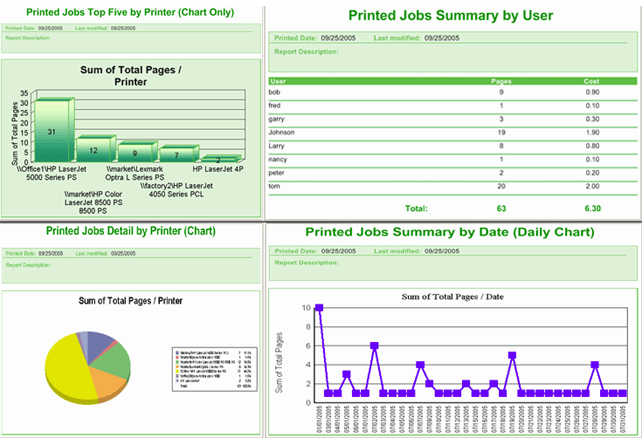Click the tallest bar labeled 31
Image resolution: width=642 pixels, height=438 pixels.
51,130
